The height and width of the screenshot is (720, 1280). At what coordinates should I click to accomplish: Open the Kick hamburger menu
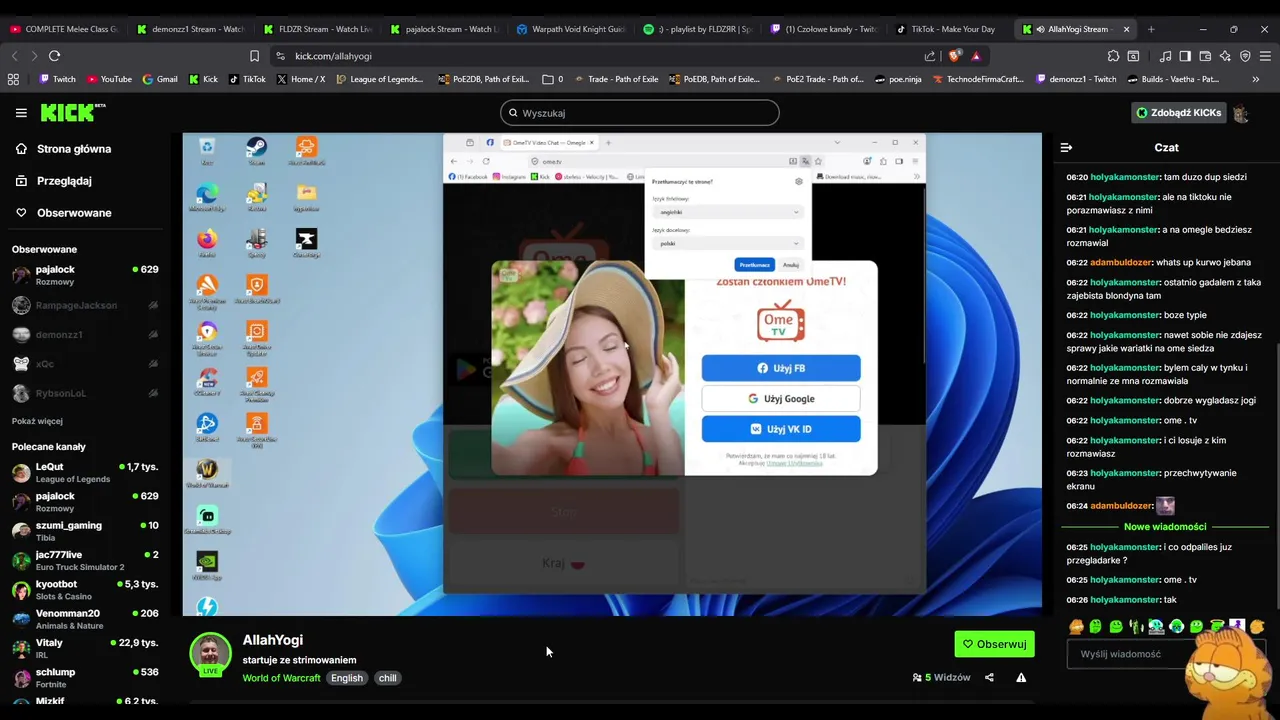[x=21, y=113]
